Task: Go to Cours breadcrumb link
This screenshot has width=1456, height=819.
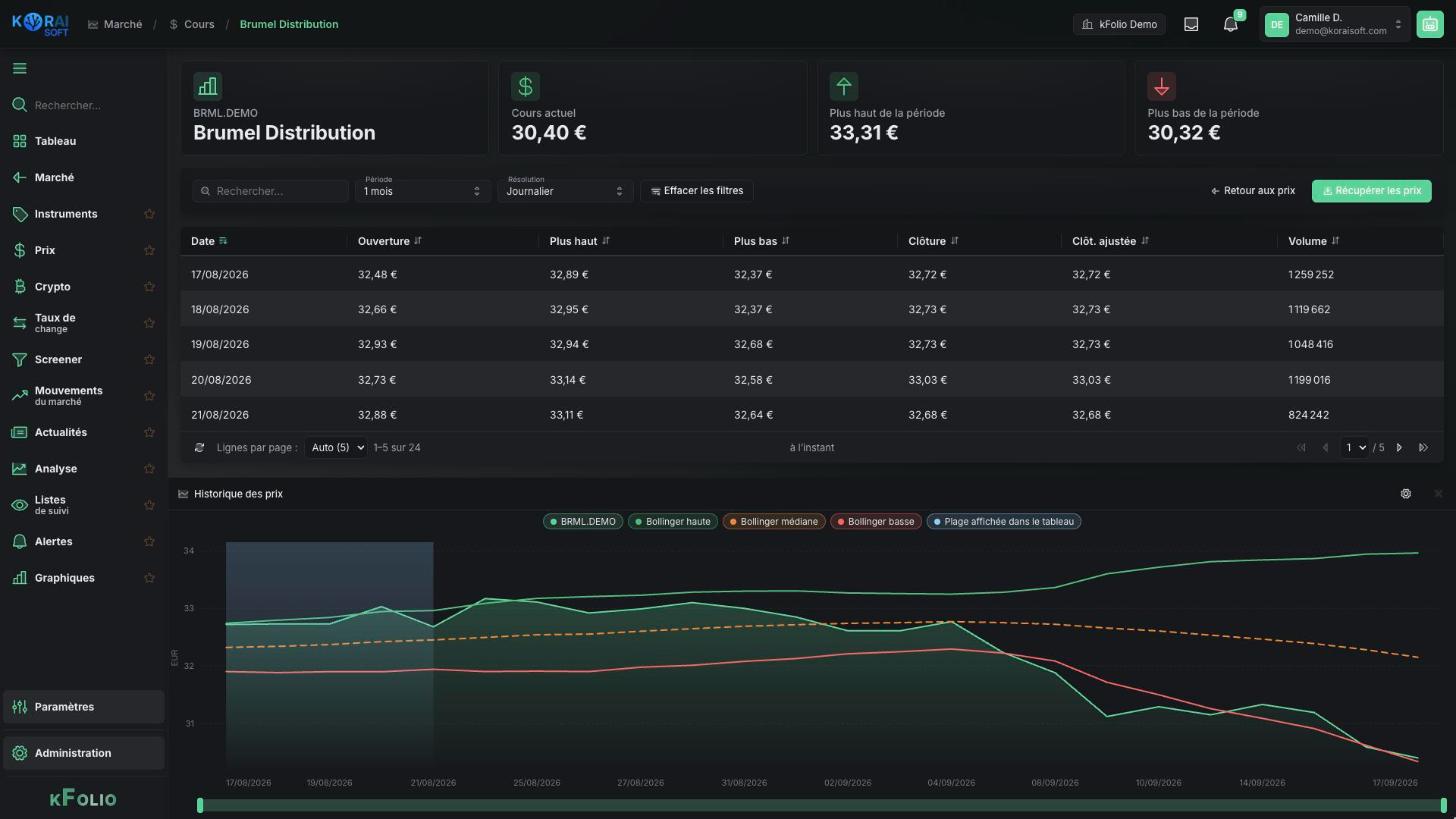Action: coord(191,24)
